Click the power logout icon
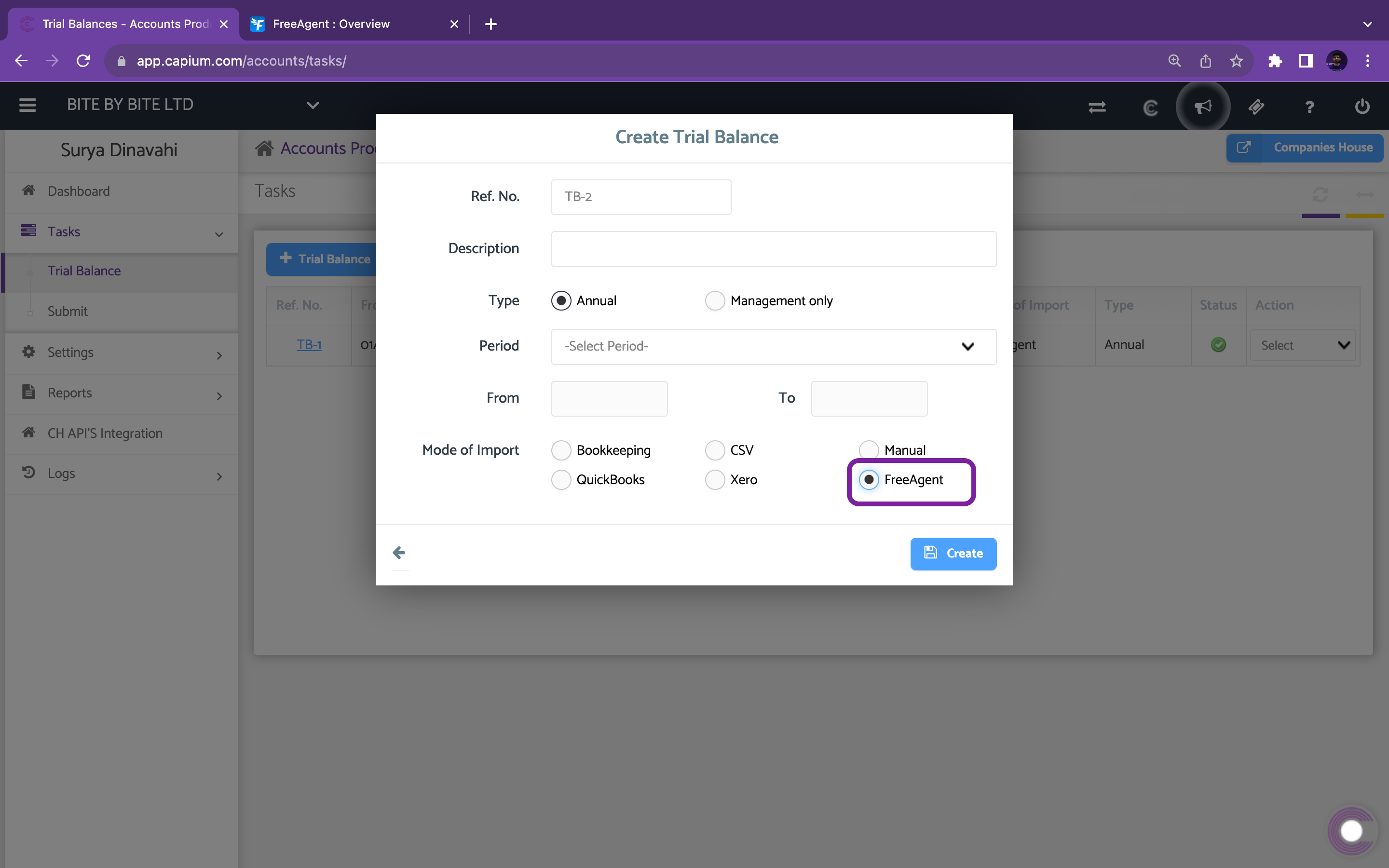The image size is (1389, 868). pyautogui.click(x=1362, y=107)
